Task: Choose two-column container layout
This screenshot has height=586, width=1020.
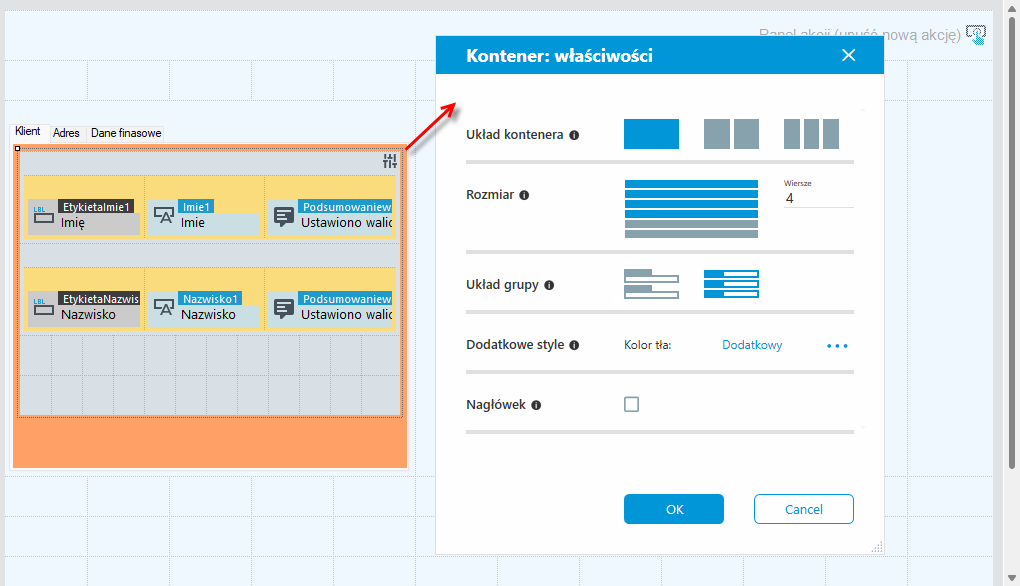Action: pos(731,134)
